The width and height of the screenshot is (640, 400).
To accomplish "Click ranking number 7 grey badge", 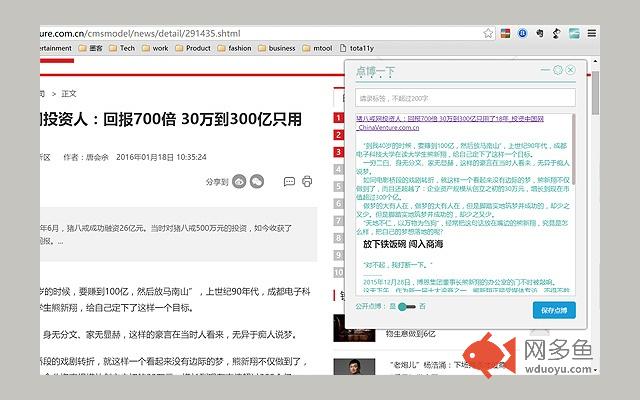I will pyautogui.click(x=339, y=221).
